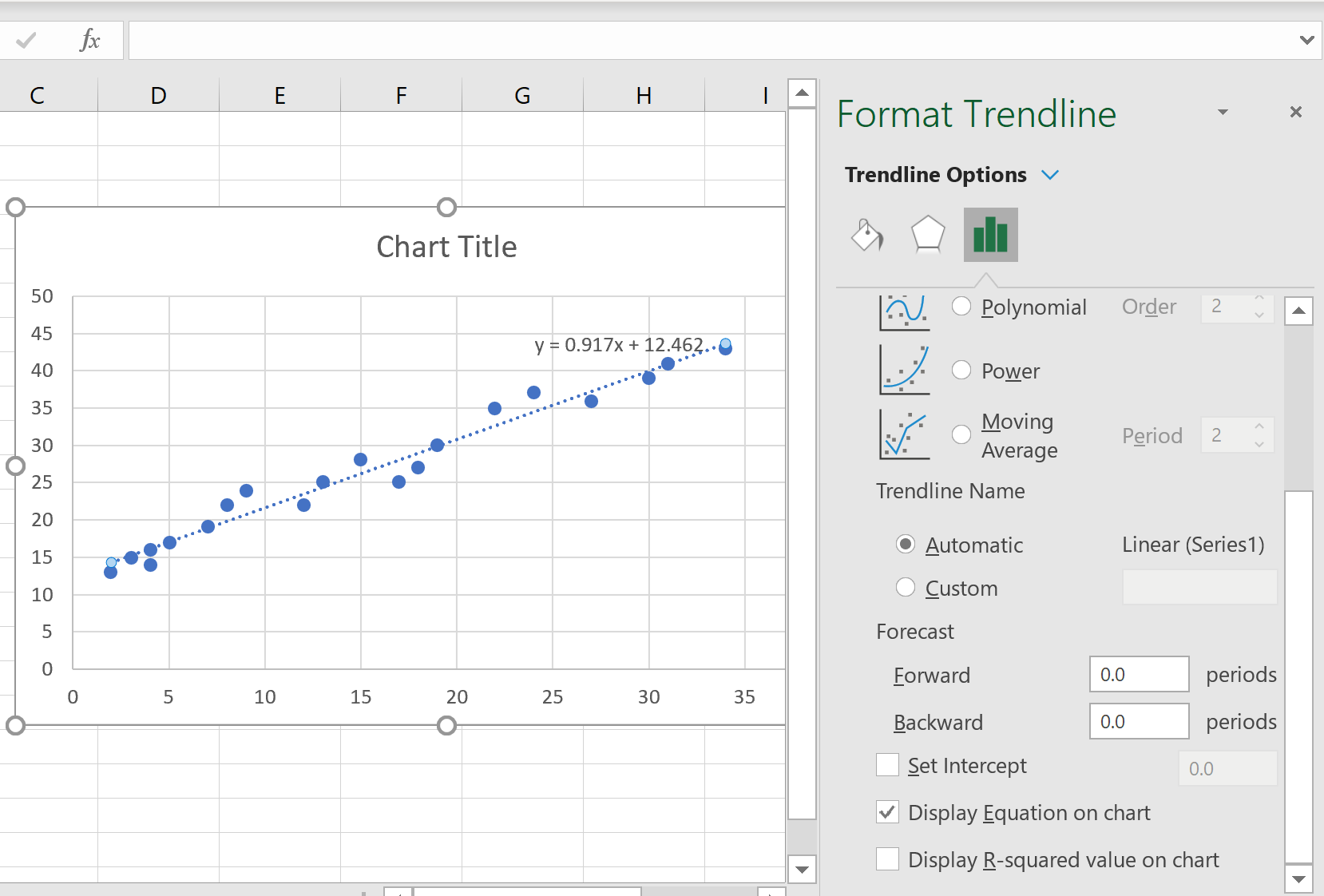The image size is (1324, 896).
Task: Select the Polynomial trendline radio button
Action: pyautogui.click(x=962, y=307)
